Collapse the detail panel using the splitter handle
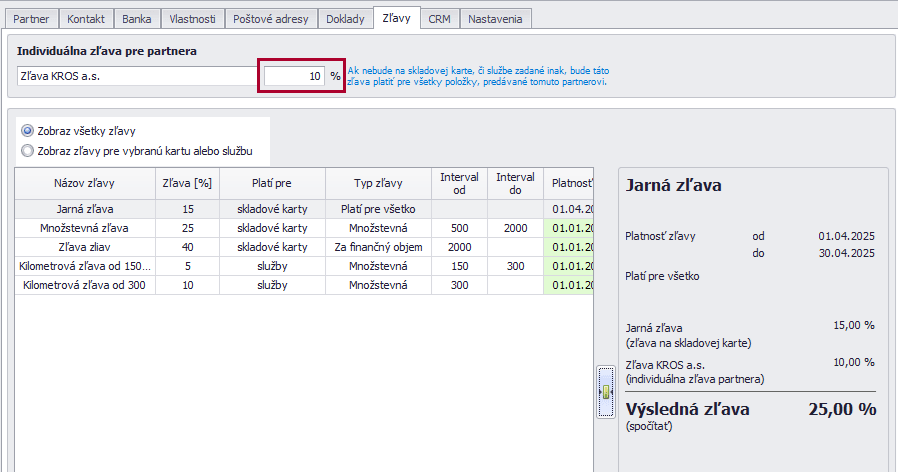Viewport: 898px width, 472px height. tap(605, 392)
